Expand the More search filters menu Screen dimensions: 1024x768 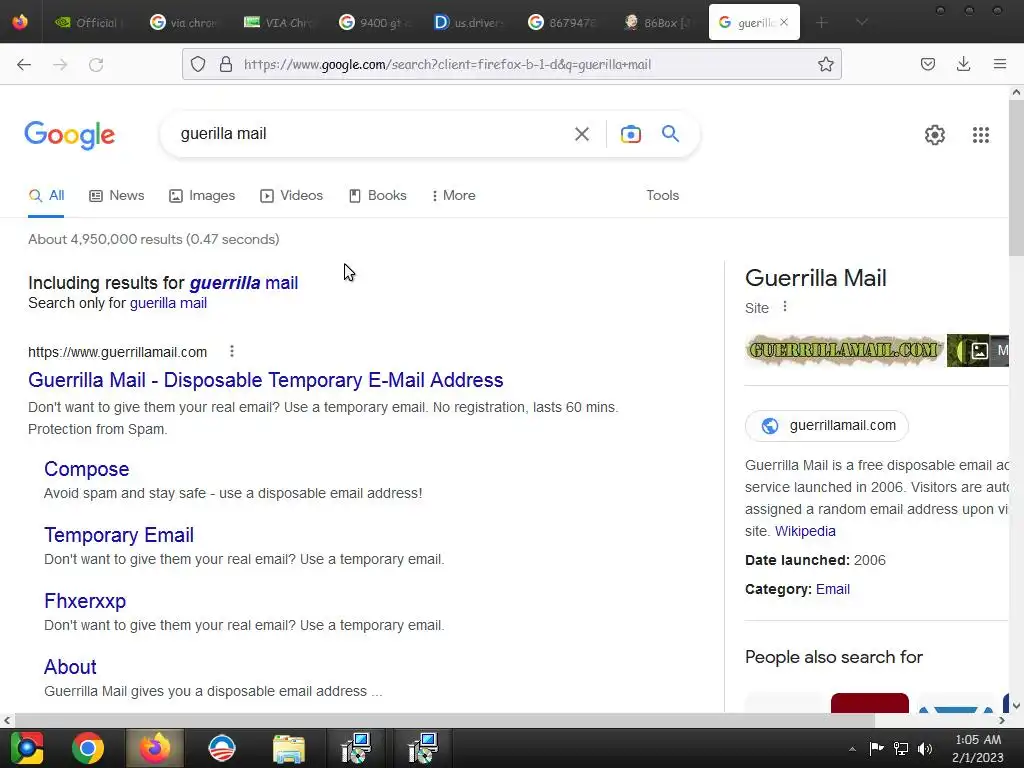pos(453,195)
